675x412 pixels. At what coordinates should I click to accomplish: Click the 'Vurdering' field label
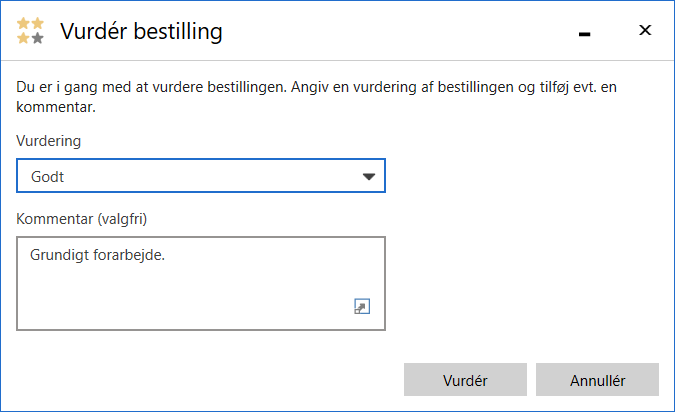[x=49, y=141]
